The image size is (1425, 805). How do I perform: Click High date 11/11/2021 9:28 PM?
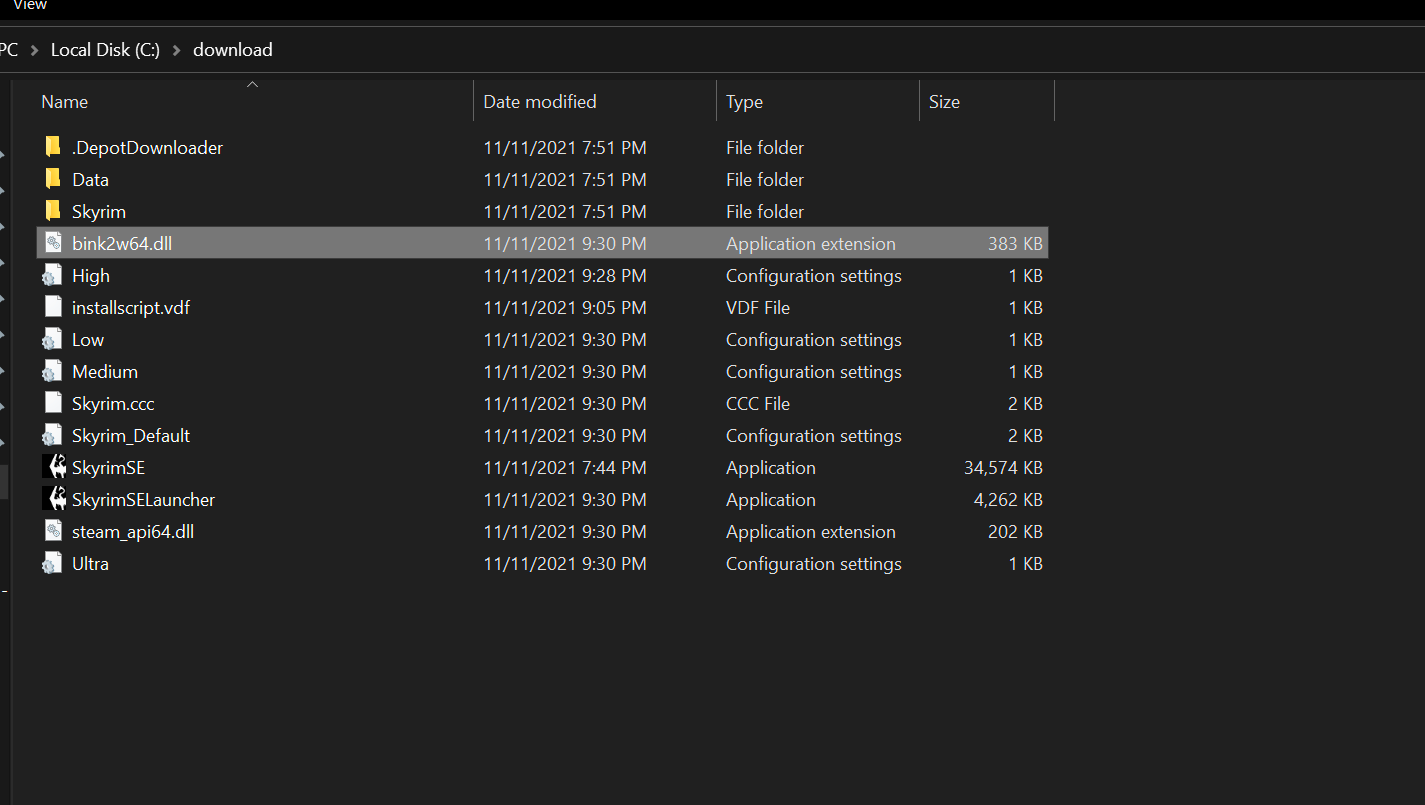click(x=565, y=276)
